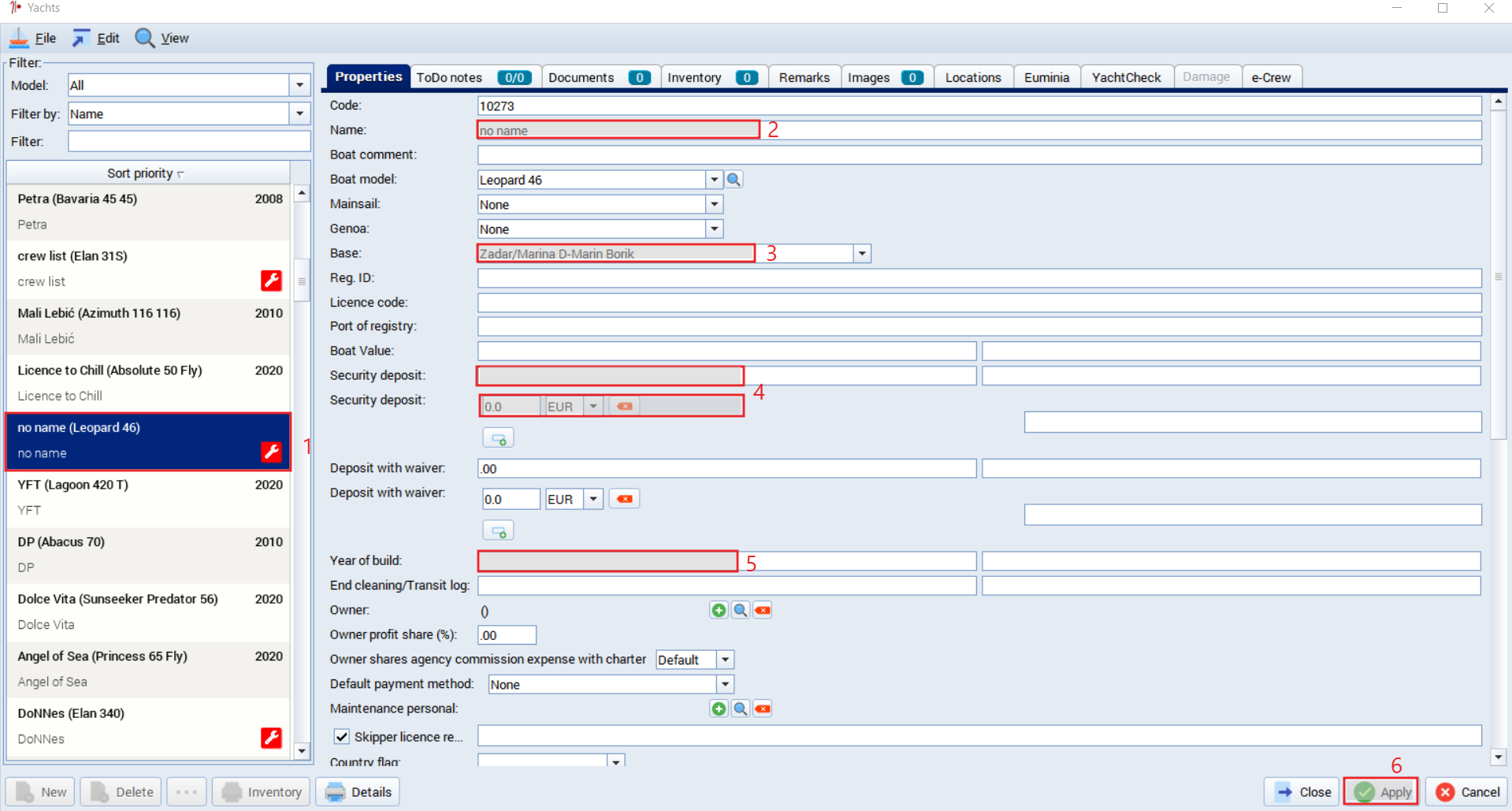
Task: Search Maintenance personal with magnifier icon
Action: (x=741, y=709)
